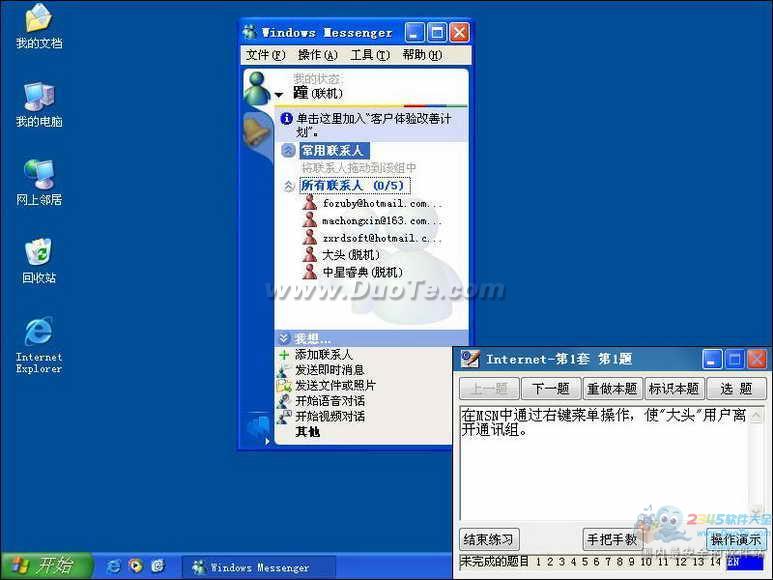Select contact machongxin@163.com
This screenshot has width=773, height=580.
[382, 221]
